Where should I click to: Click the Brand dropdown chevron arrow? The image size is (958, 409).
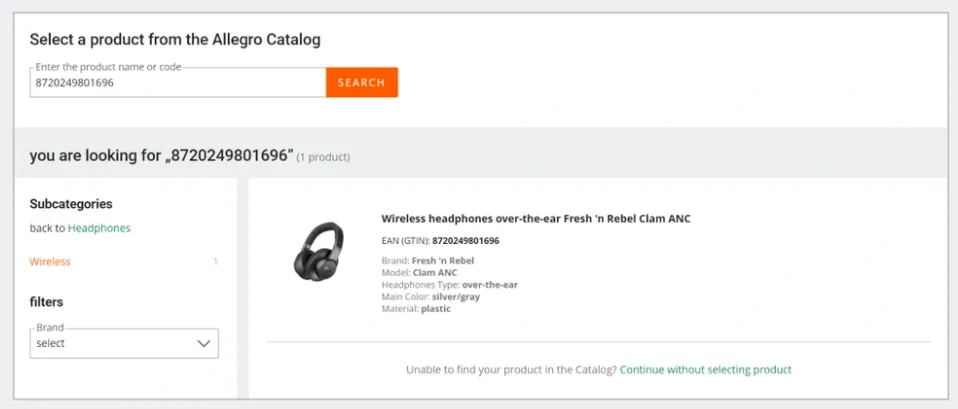coord(204,343)
